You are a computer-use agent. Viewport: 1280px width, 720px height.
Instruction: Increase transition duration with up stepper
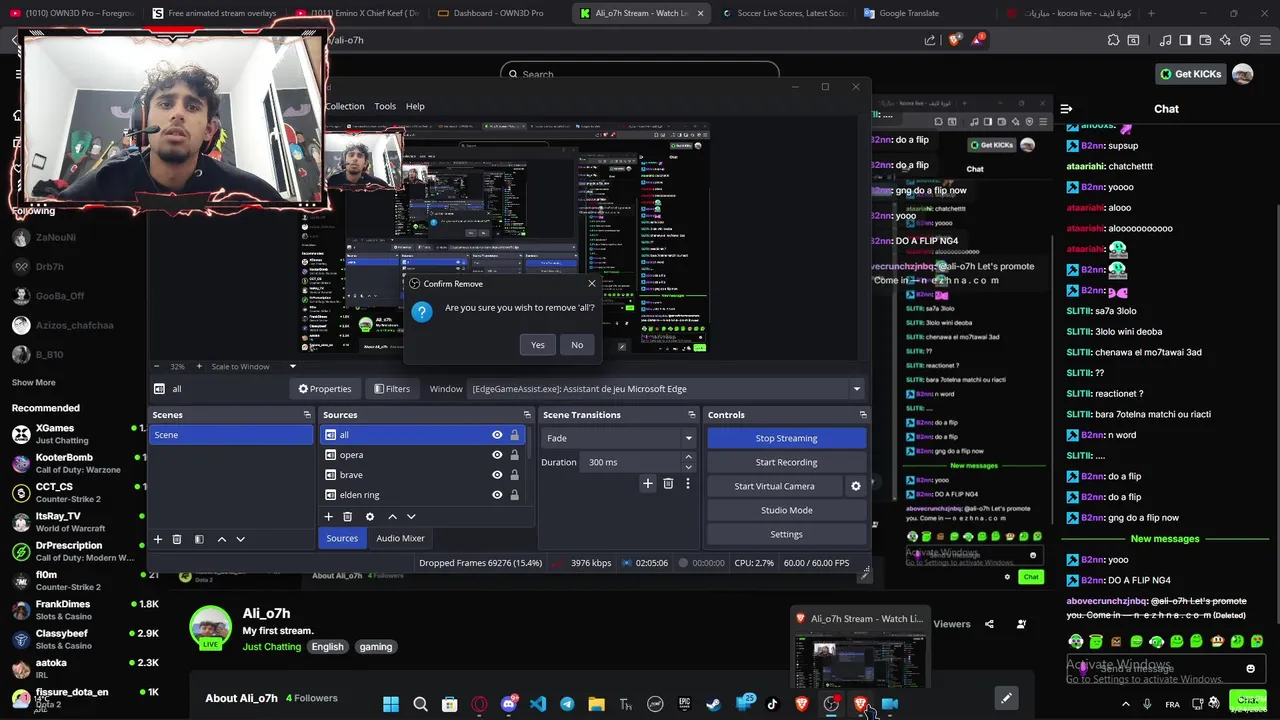click(x=688, y=458)
